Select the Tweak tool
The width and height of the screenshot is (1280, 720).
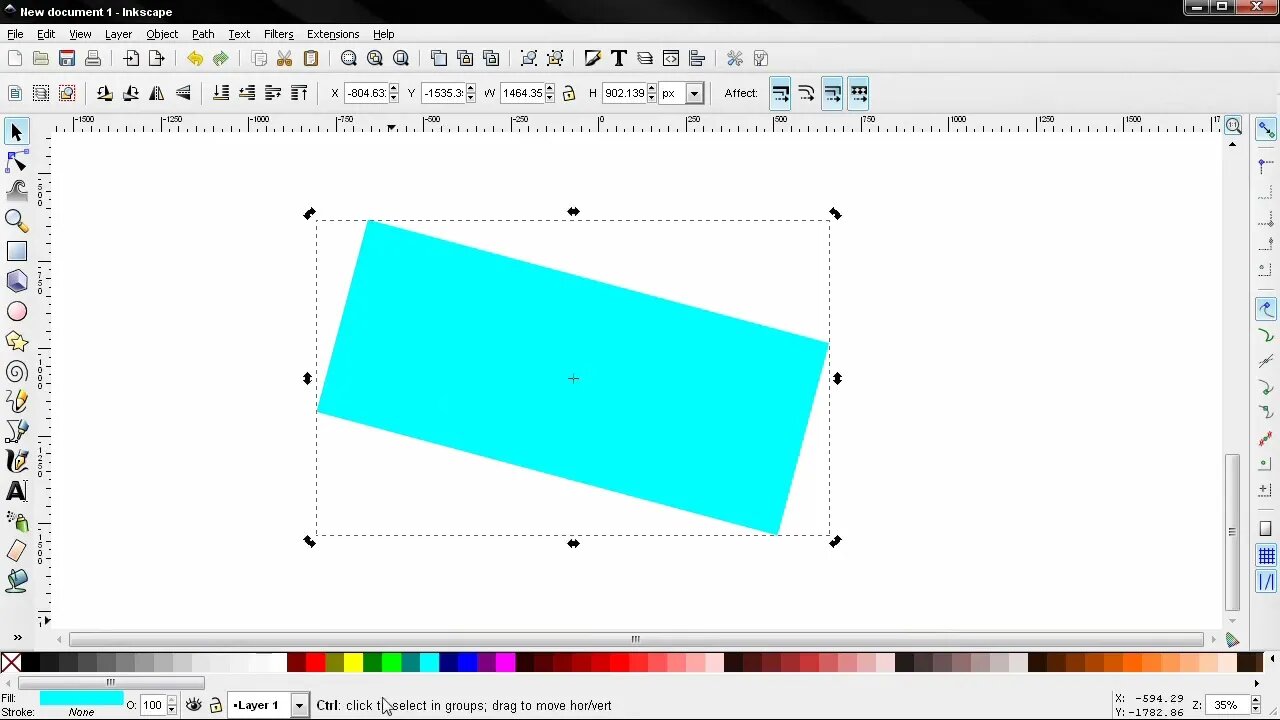coord(16,191)
